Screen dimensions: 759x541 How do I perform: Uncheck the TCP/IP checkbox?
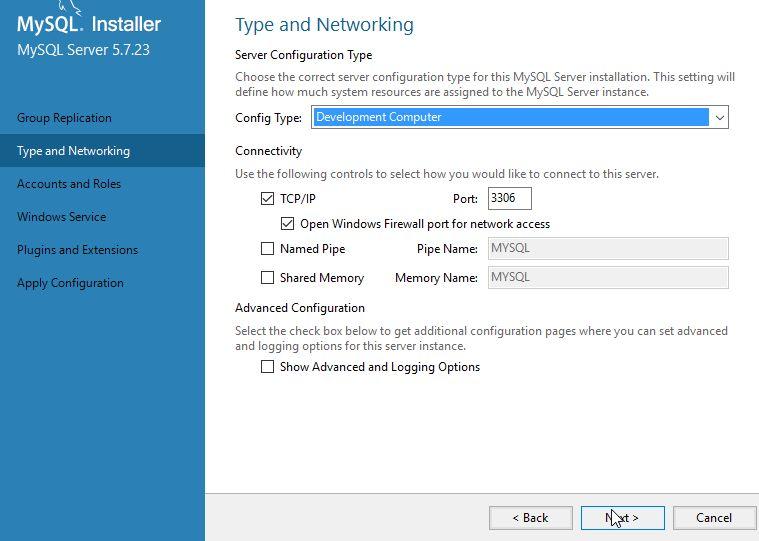[x=267, y=198]
